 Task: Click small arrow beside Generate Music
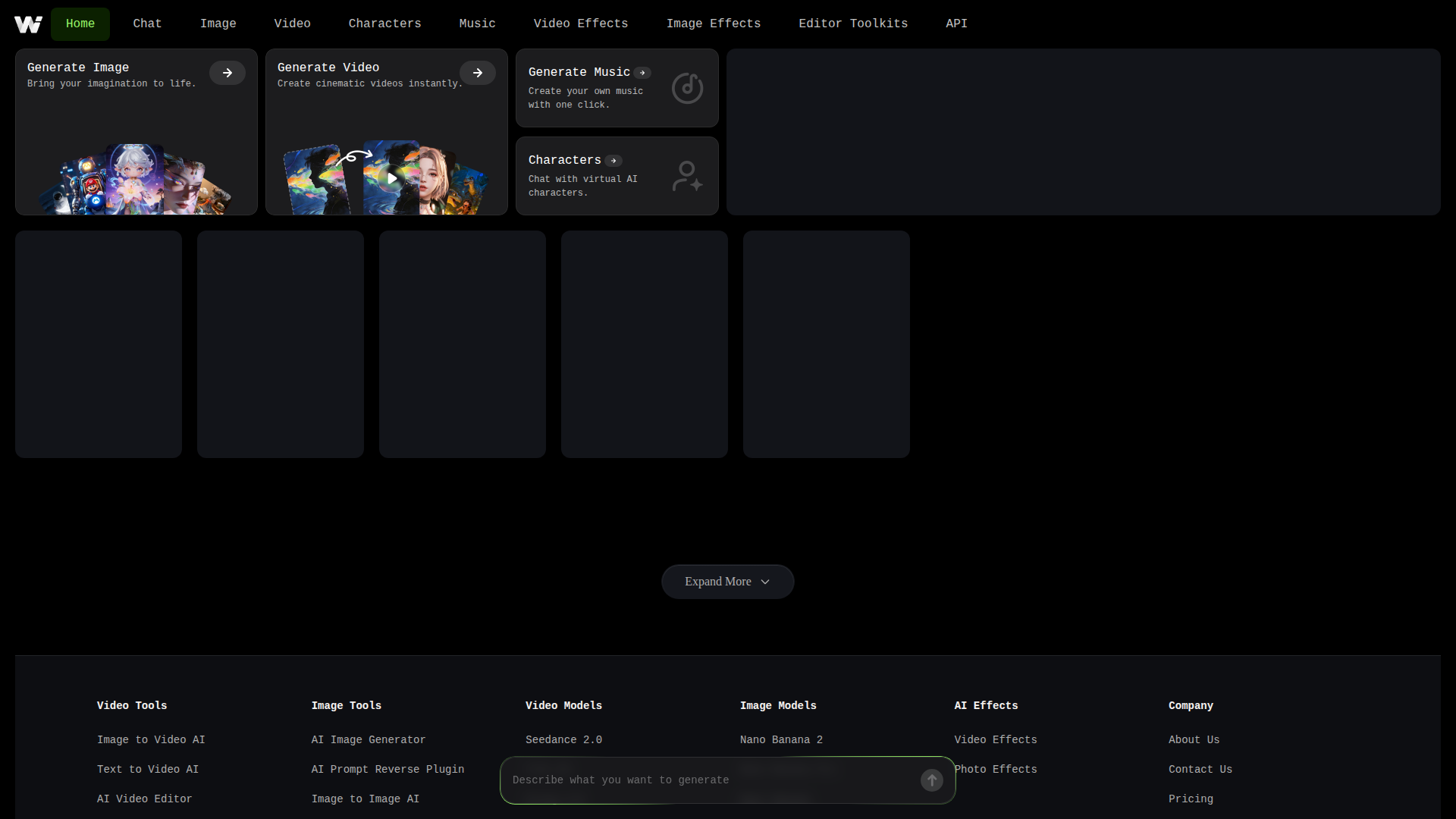[x=642, y=73]
